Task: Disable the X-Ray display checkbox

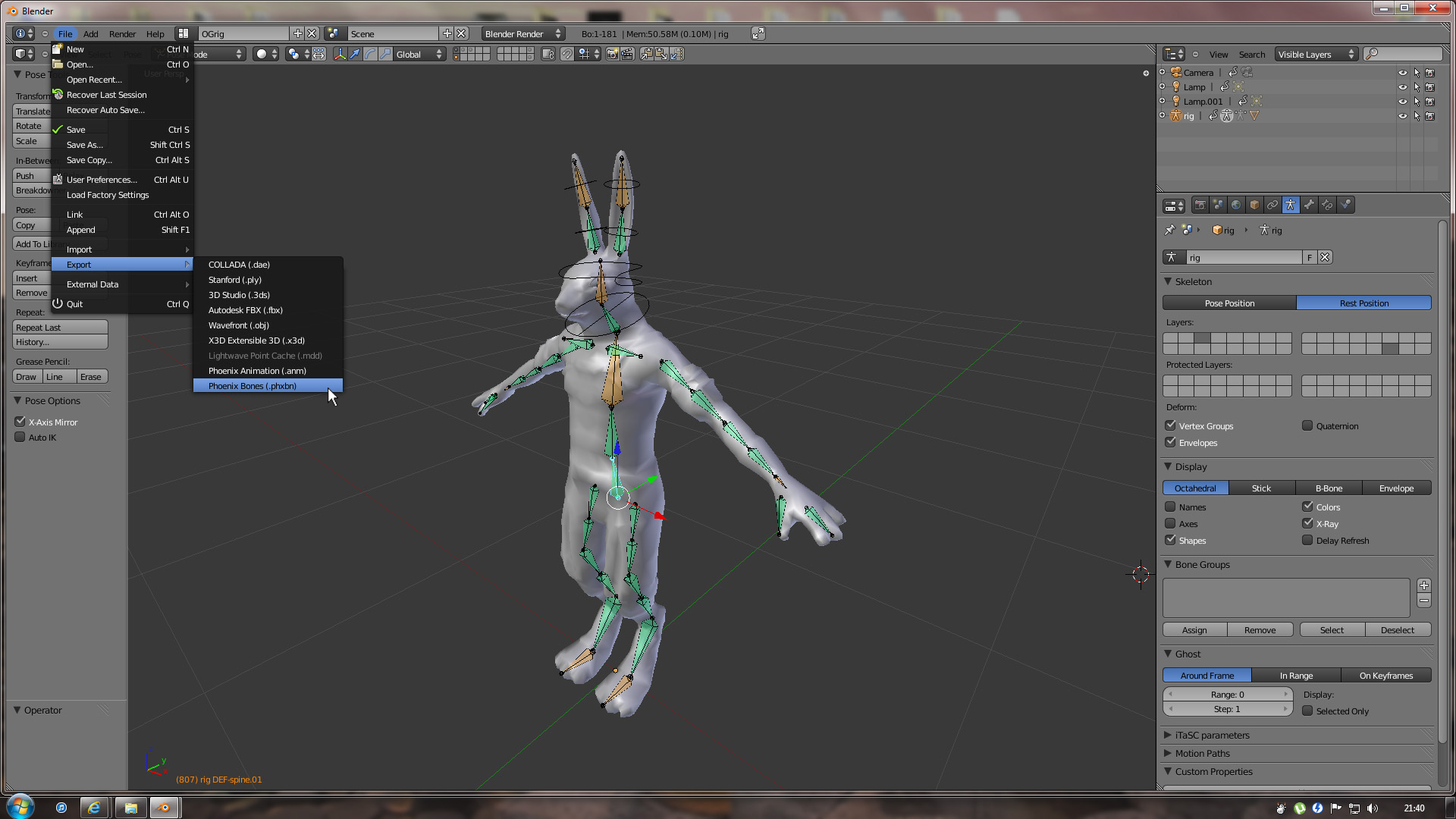Action: pos(1307,523)
